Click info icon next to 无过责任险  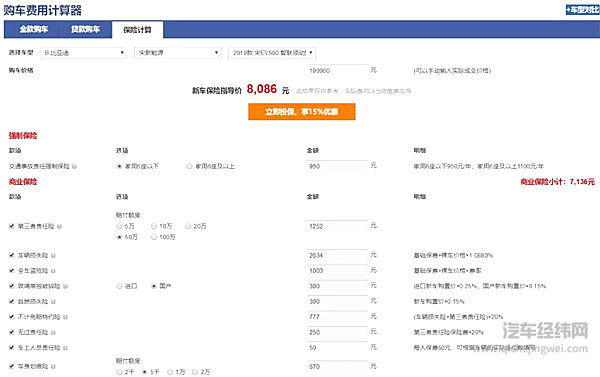pyautogui.click(x=53, y=333)
